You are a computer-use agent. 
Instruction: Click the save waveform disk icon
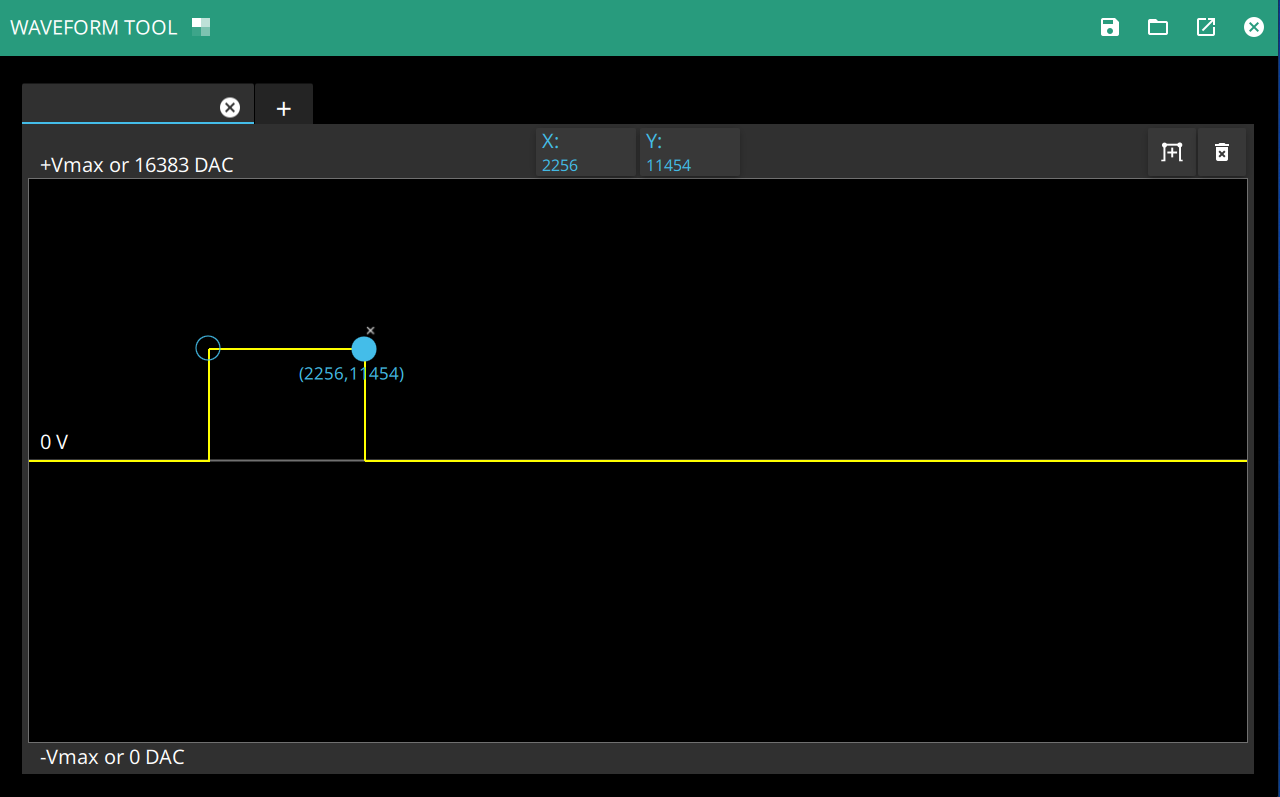point(1109,27)
